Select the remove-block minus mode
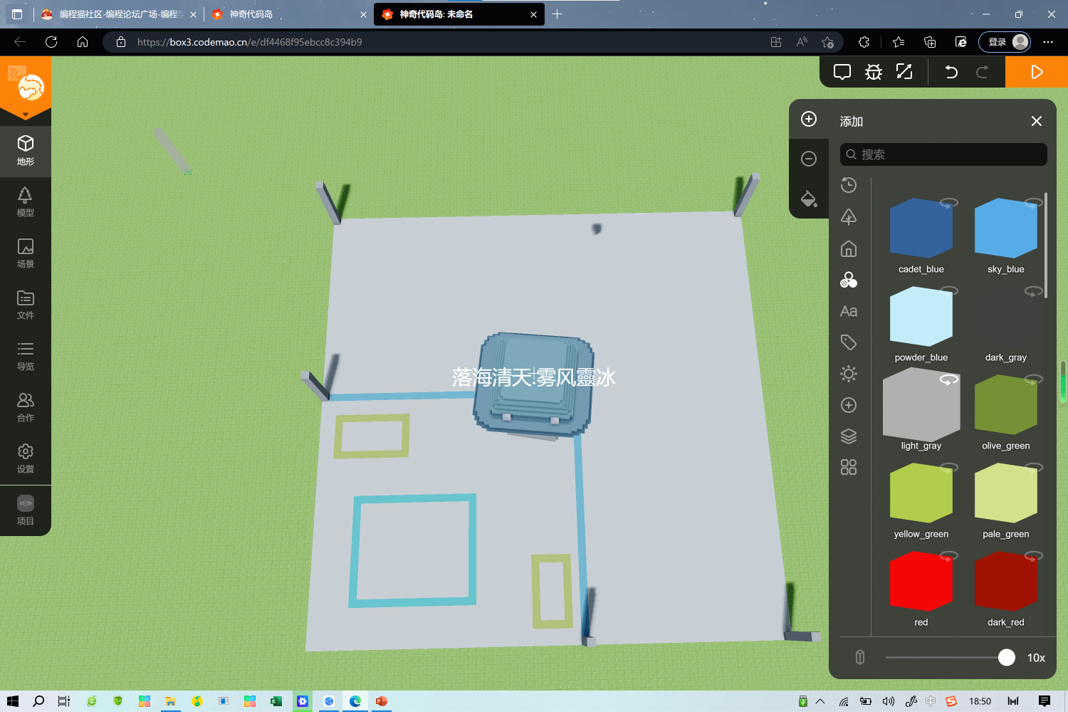The height and width of the screenshot is (712, 1068). (808, 159)
